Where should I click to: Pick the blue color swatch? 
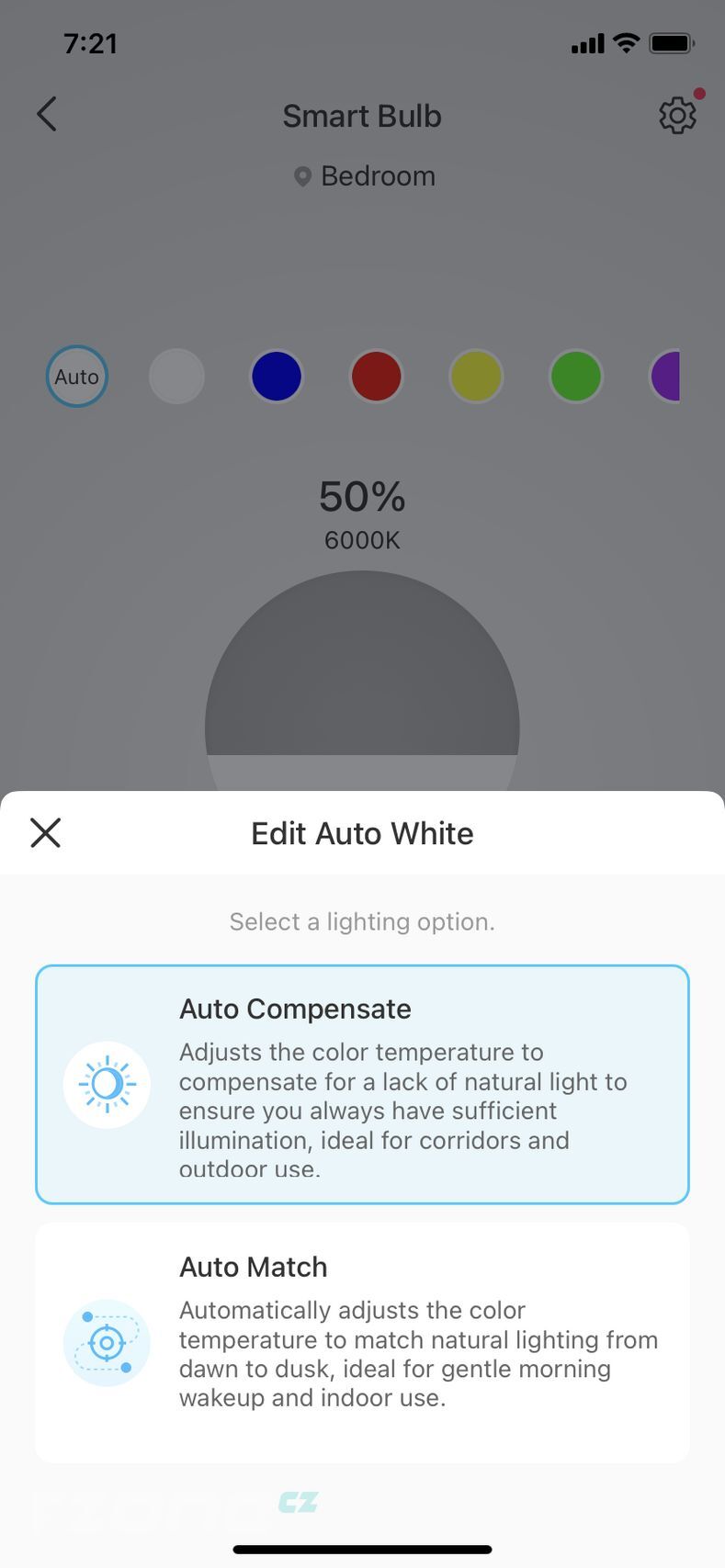tap(277, 377)
